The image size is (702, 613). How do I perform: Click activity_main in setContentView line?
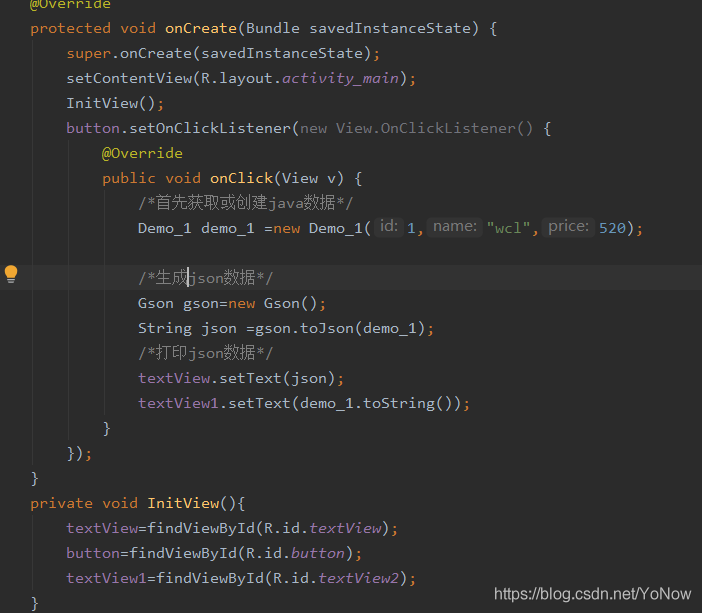point(340,79)
